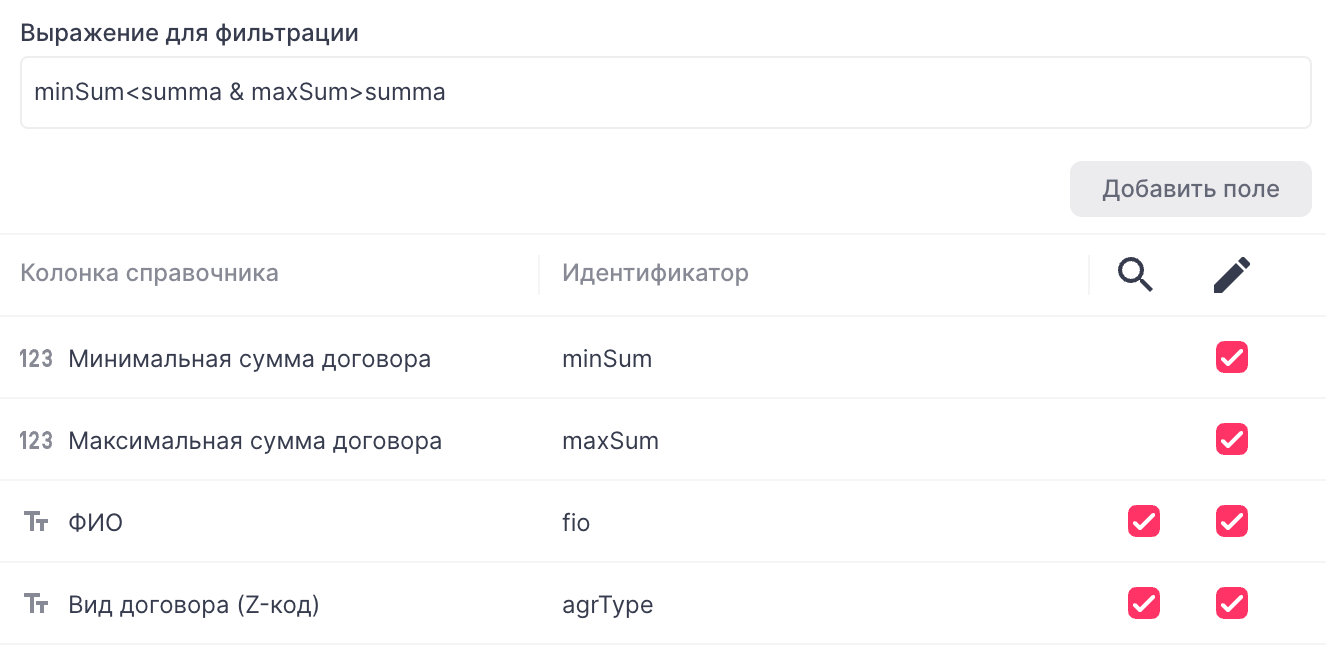The width and height of the screenshot is (1326, 670).
Task: Toggle edit checkbox for fio row
Action: tap(1231, 521)
